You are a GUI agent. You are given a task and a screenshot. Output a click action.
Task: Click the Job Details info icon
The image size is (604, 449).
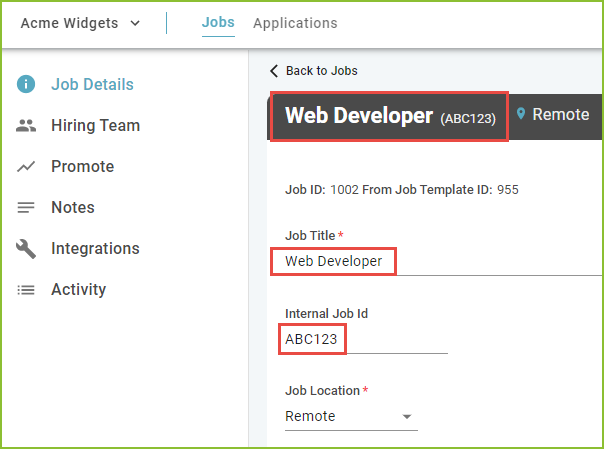click(x=26, y=84)
